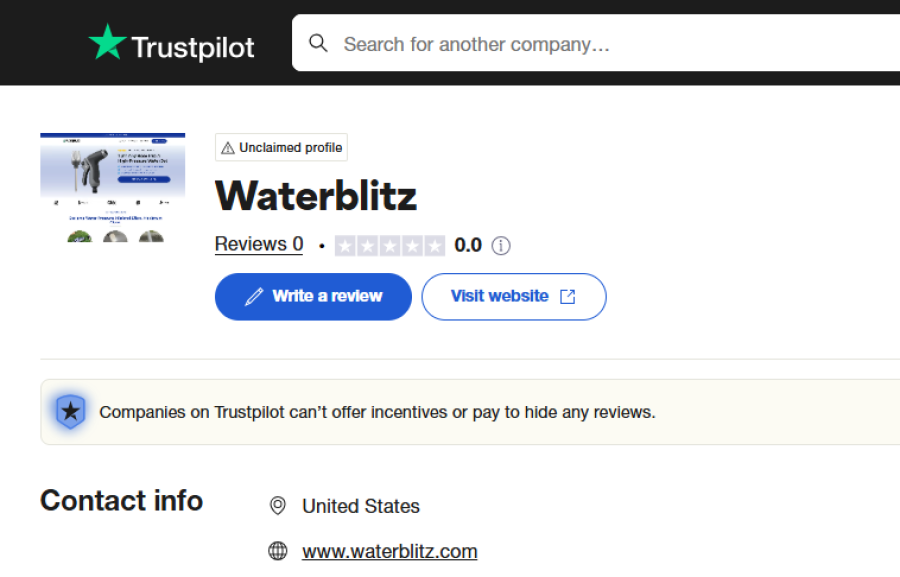This screenshot has height=577, width=900.
Task: Click the Waterblitz company name heading
Action: 316,196
